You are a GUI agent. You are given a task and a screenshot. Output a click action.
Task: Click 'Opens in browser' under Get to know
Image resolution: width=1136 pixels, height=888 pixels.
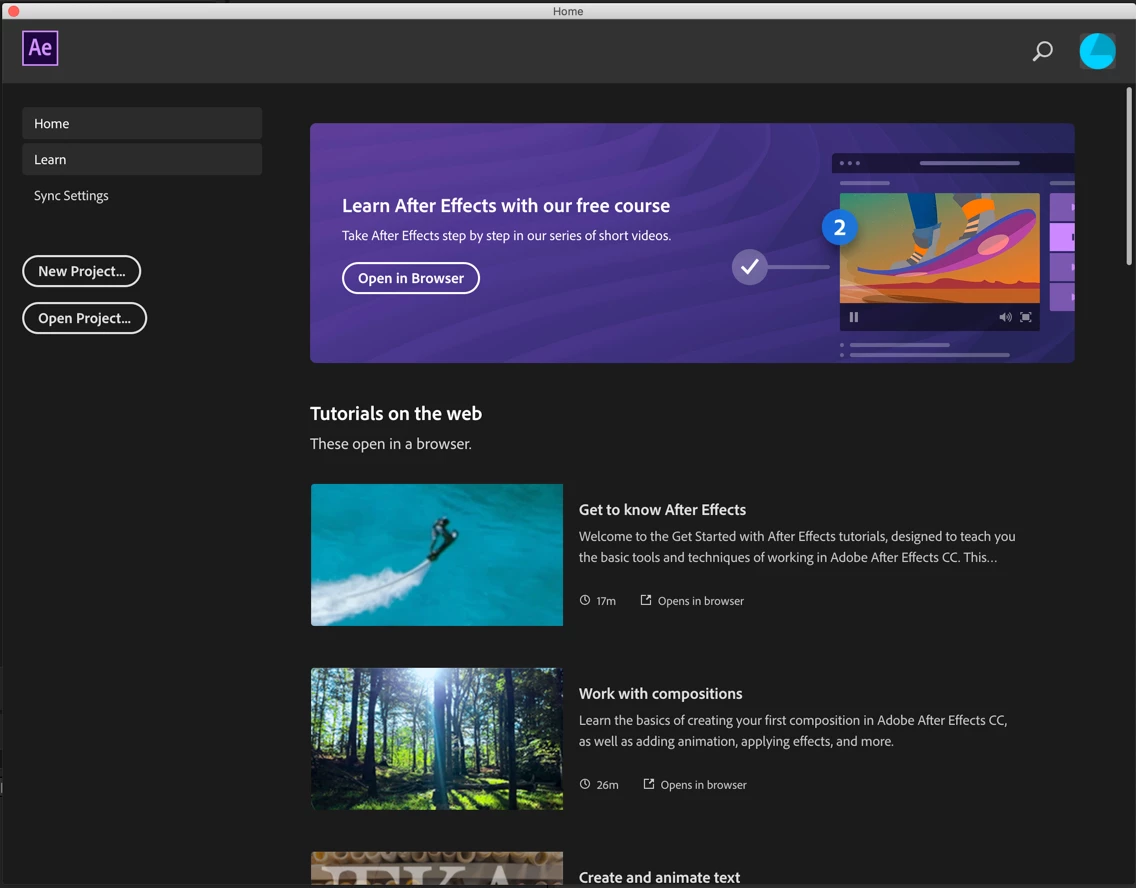coord(701,601)
